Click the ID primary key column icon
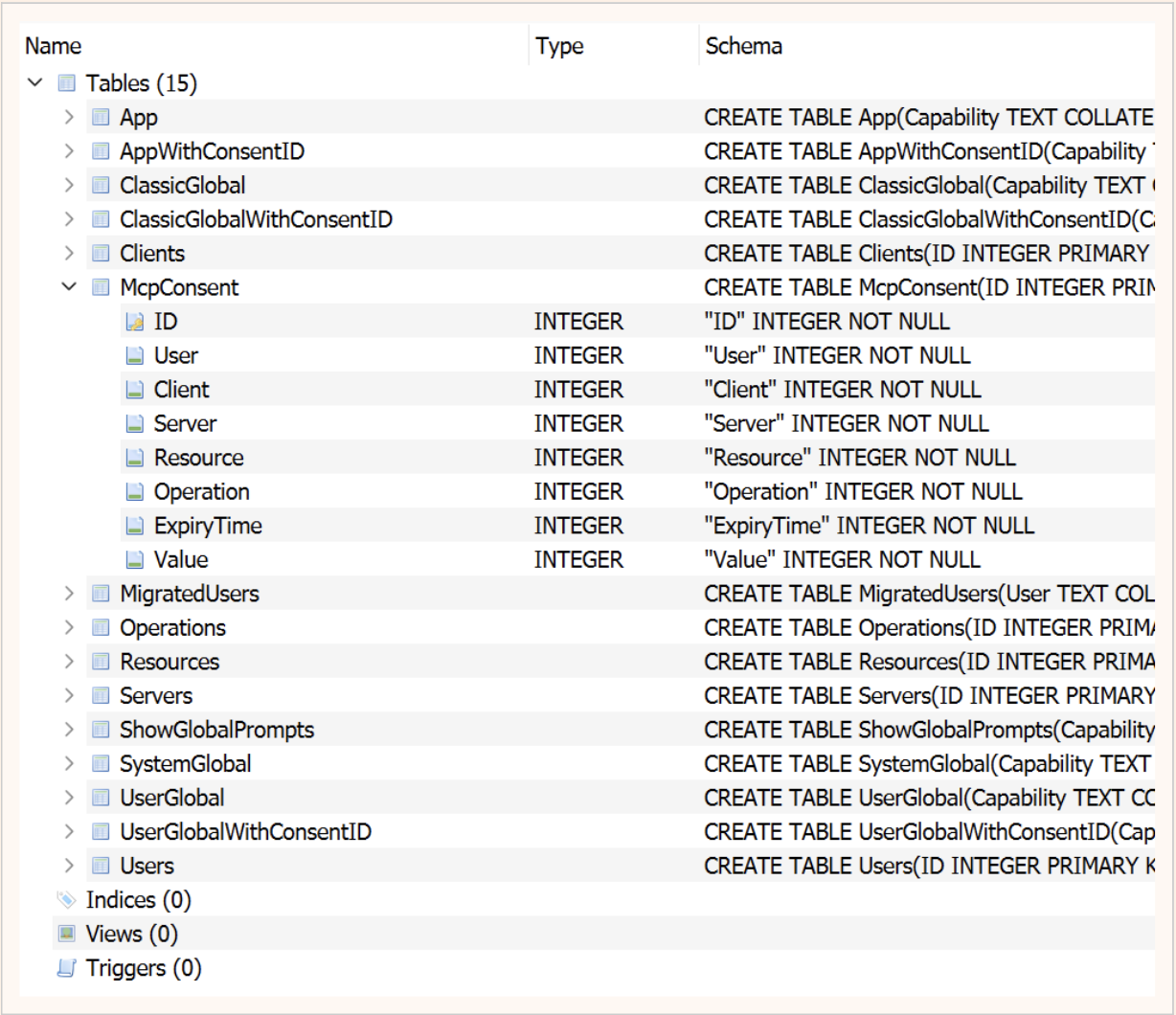The height and width of the screenshot is (1015, 1176). (135, 322)
